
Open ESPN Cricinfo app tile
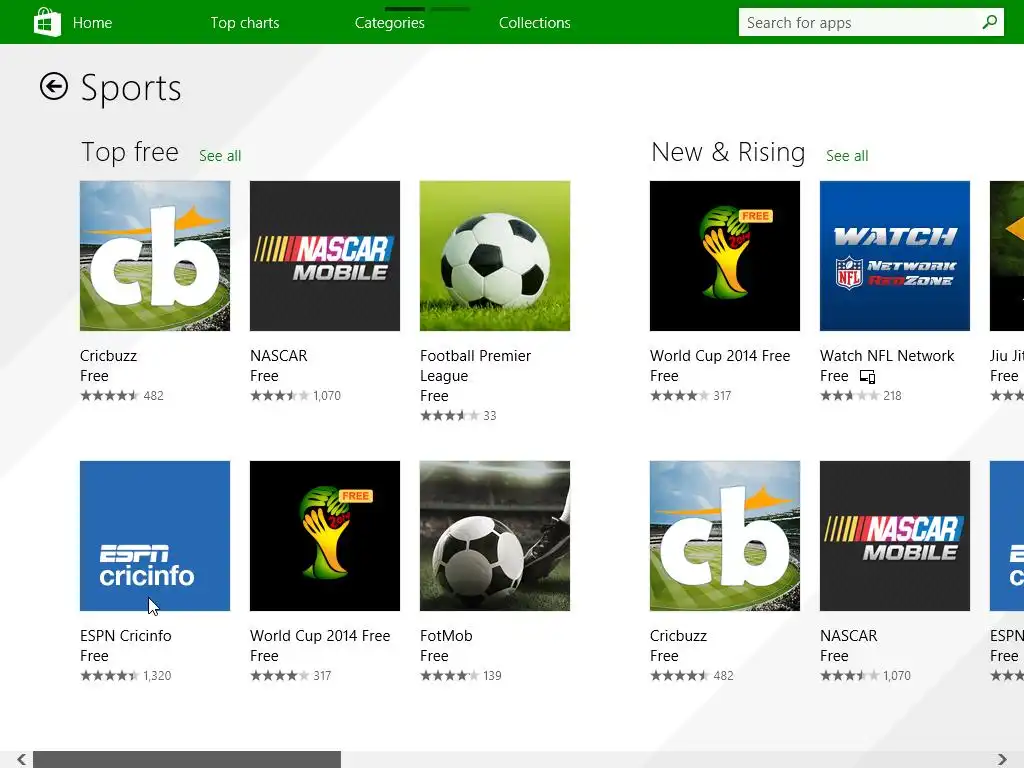(x=155, y=536)
